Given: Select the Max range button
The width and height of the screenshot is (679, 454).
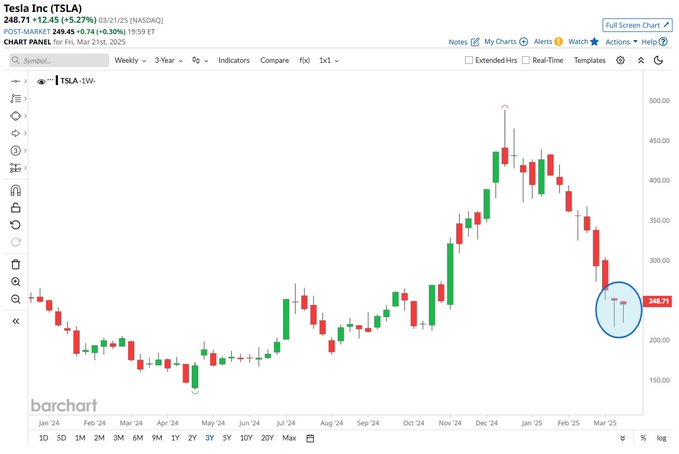Looking at the screenshot, I should tap(289, 438).
